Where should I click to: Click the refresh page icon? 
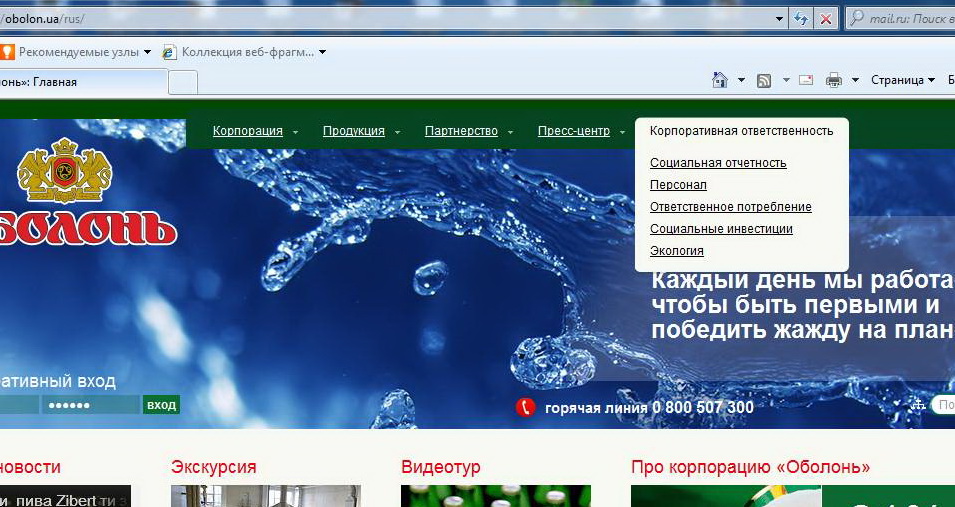click(801, 19)
